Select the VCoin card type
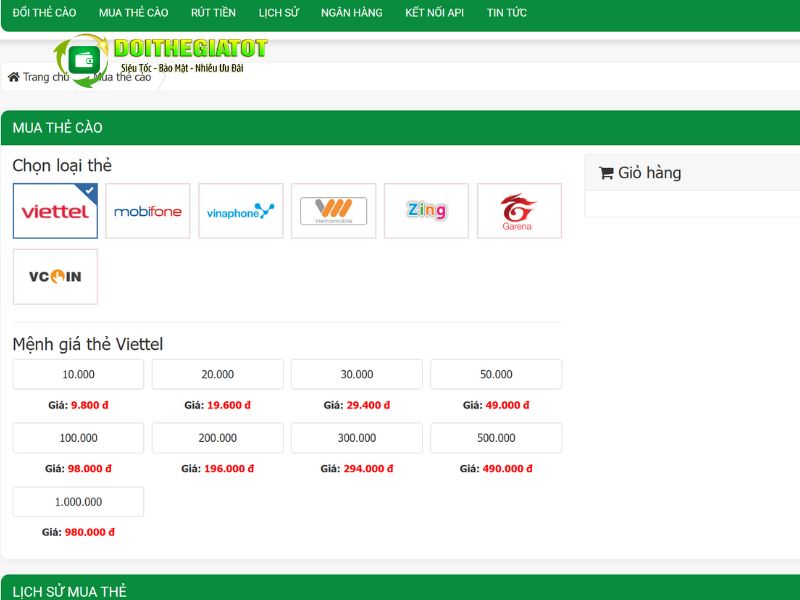 pyautogui.click(x=55, y=277)
